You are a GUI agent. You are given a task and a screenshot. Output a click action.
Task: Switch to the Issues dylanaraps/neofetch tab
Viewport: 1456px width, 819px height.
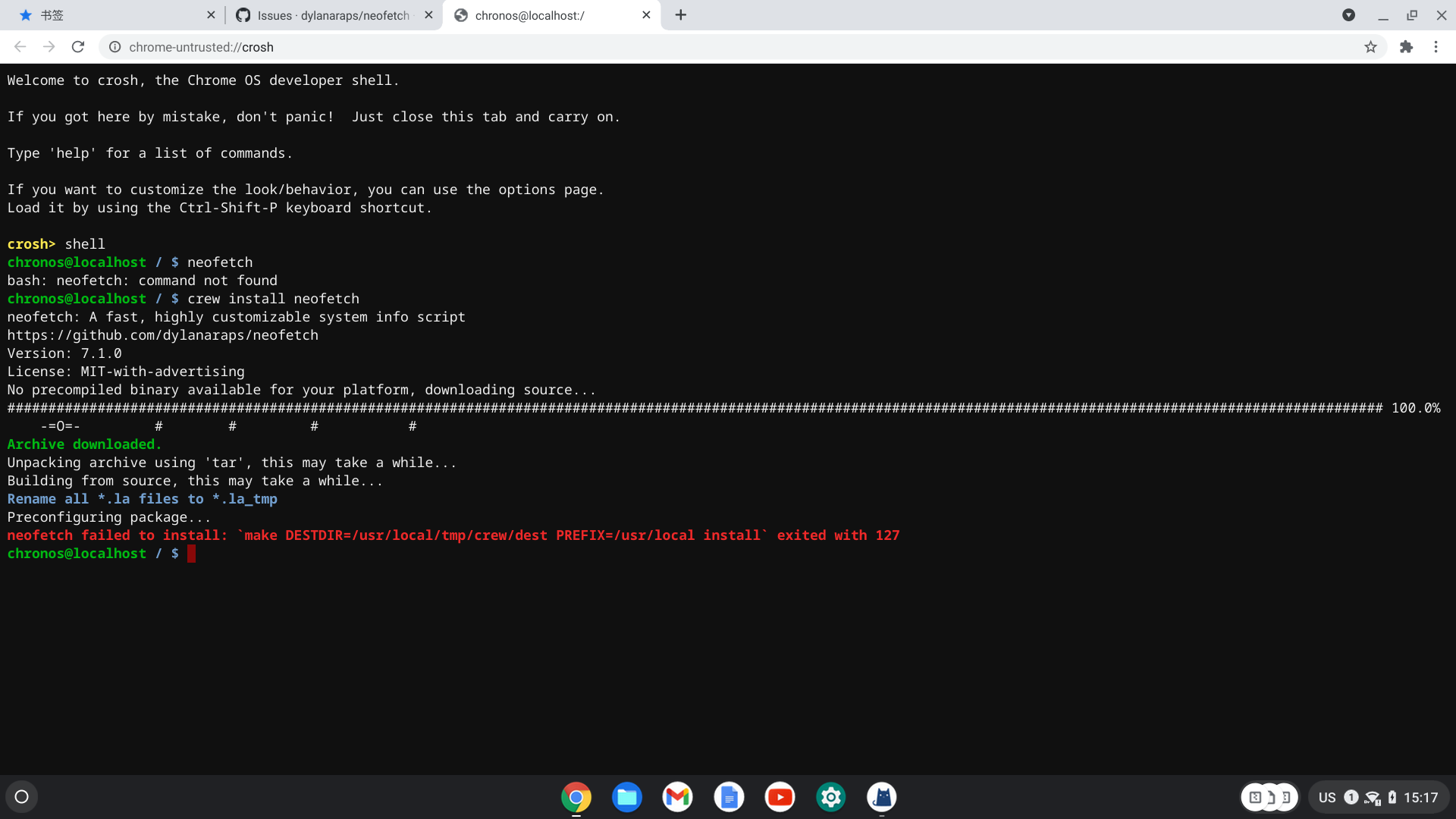pyautogui.click(x=334, y=15)
